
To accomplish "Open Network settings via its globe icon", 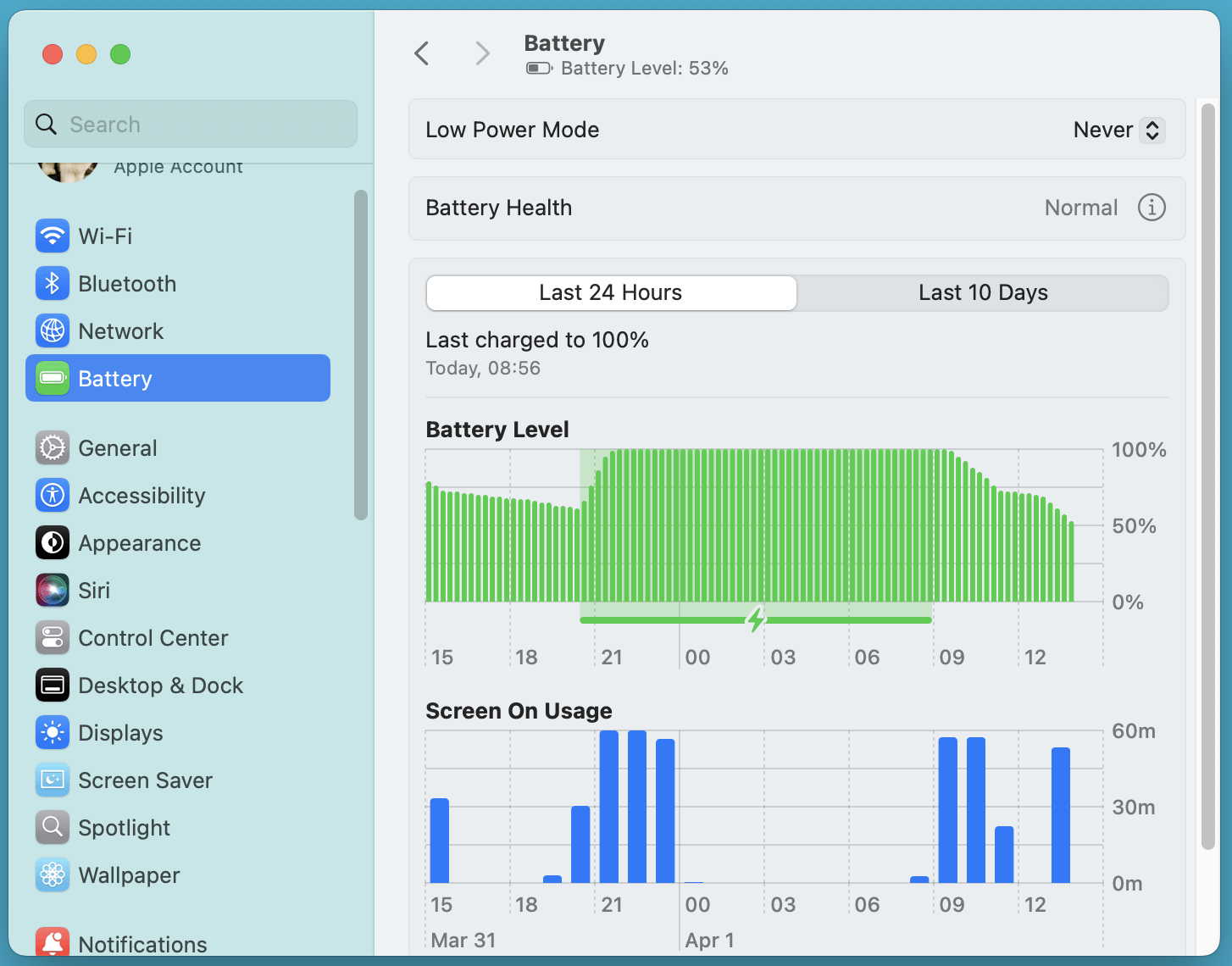I will [53, 330].
